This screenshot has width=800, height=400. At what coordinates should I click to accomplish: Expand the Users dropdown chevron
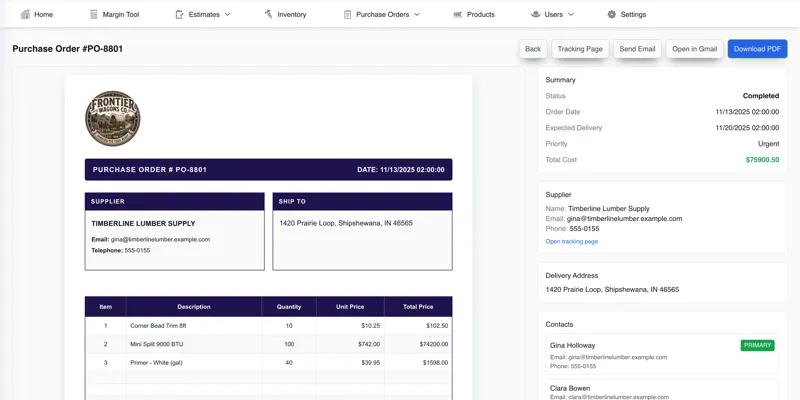coord(570,14)
